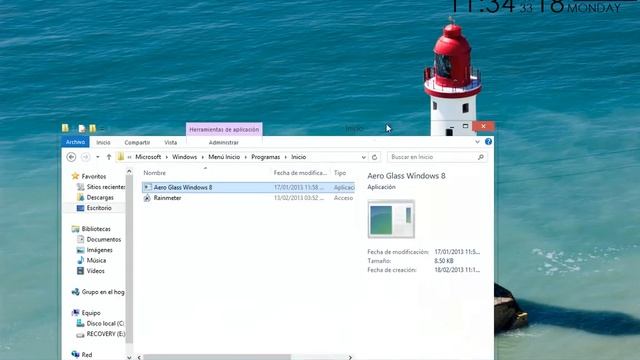Expand the address bar history dropdown
This screenshot has height=360, width=640.
click(x=363, y=157)
